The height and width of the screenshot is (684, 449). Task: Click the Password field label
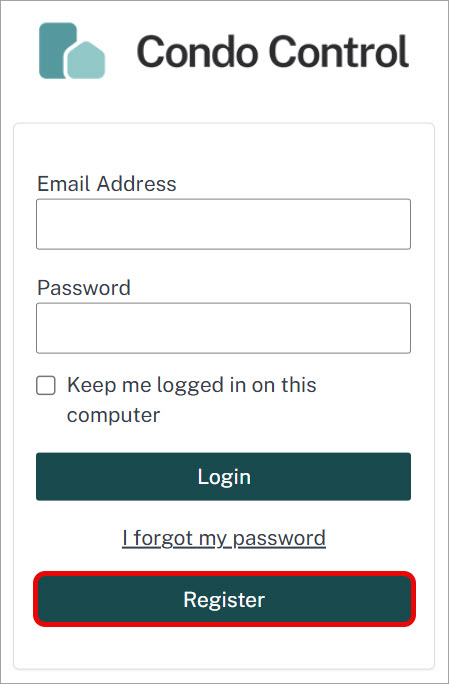[x=84, y=288]
